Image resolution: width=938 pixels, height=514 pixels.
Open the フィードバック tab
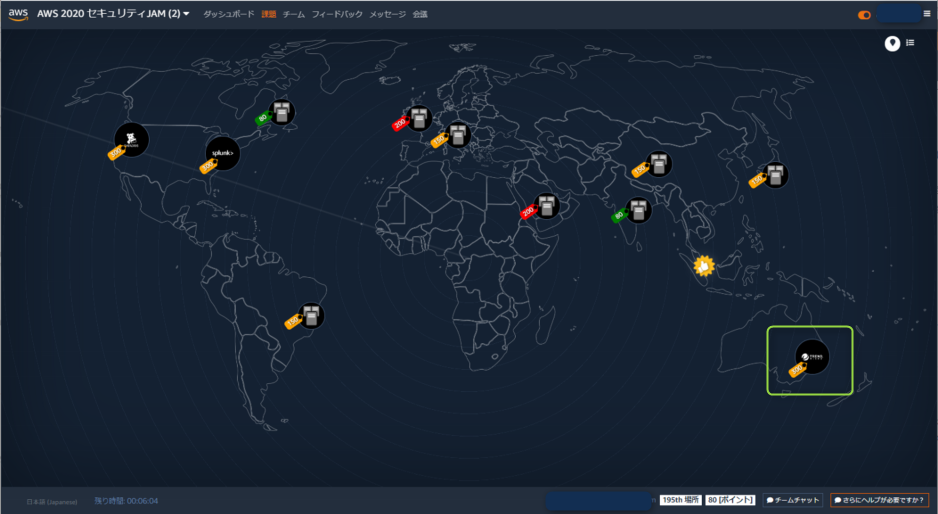click(337, 15)
